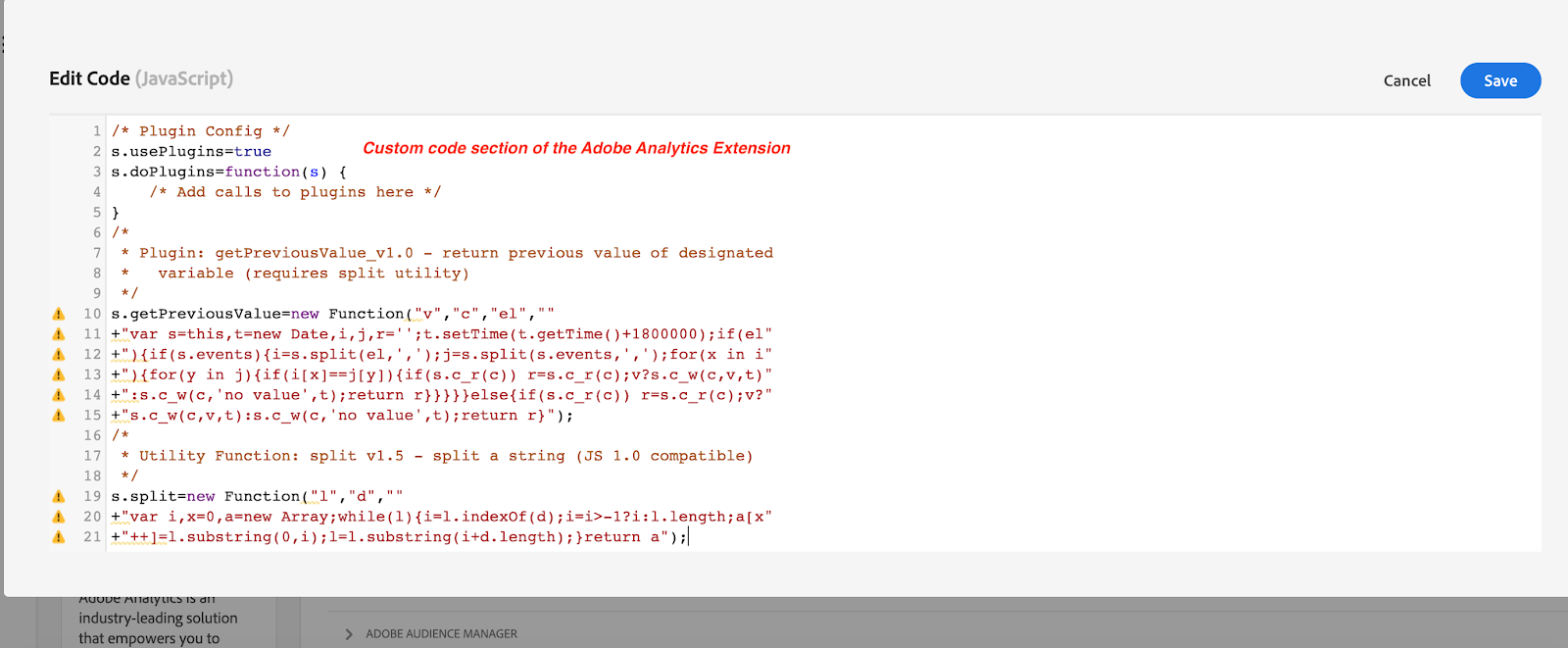This screenshot has height=648, width=1568.
Task: Cancel editing the code
Action: [1406, 80]
